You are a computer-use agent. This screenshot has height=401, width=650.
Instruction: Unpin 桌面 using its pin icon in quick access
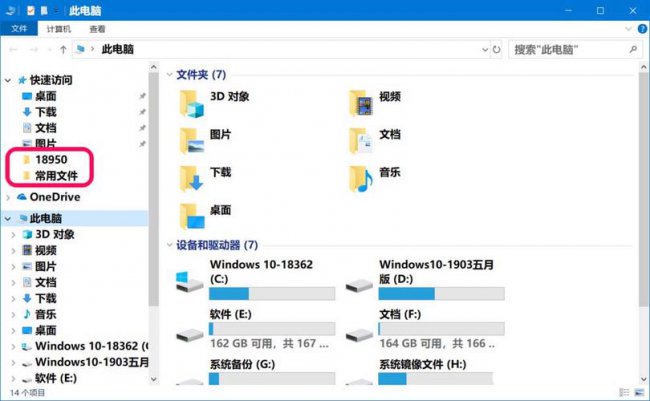point(142,96)
